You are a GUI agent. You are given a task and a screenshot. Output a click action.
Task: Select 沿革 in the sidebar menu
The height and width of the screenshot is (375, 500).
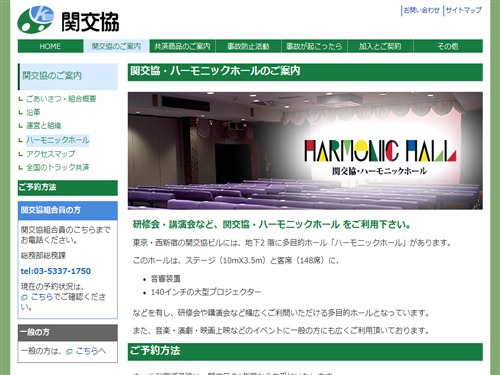pyautogui.click(x=33, y=112)
